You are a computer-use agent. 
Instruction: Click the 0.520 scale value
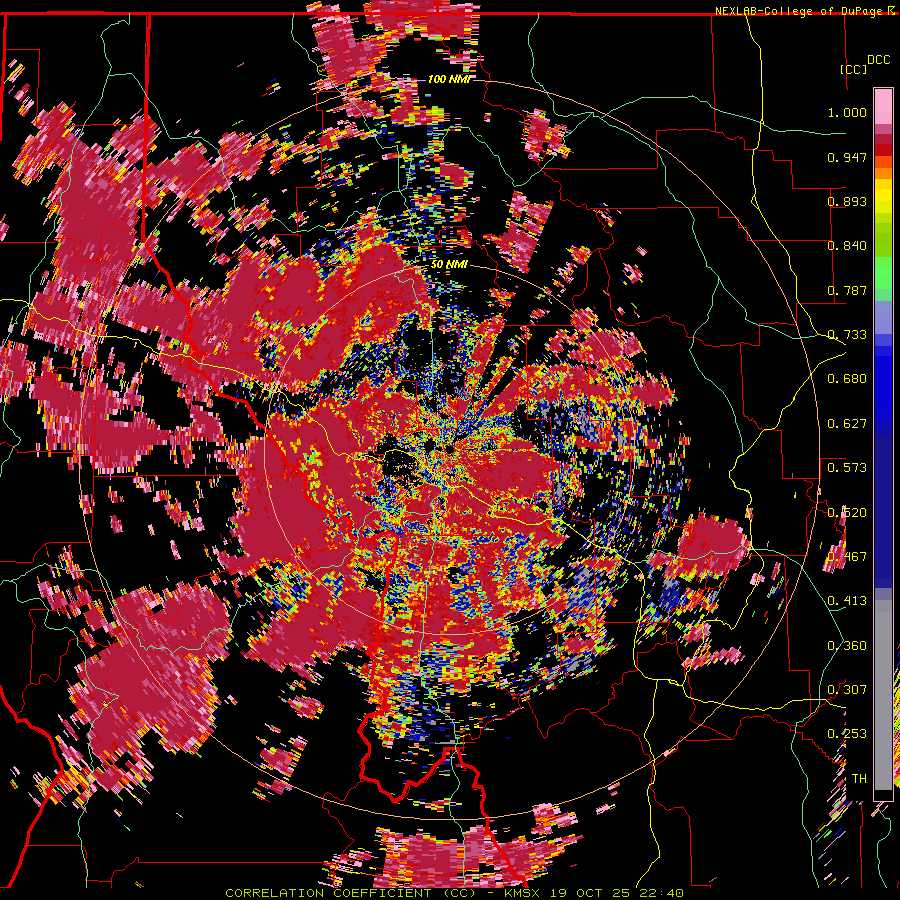[847, 512]
